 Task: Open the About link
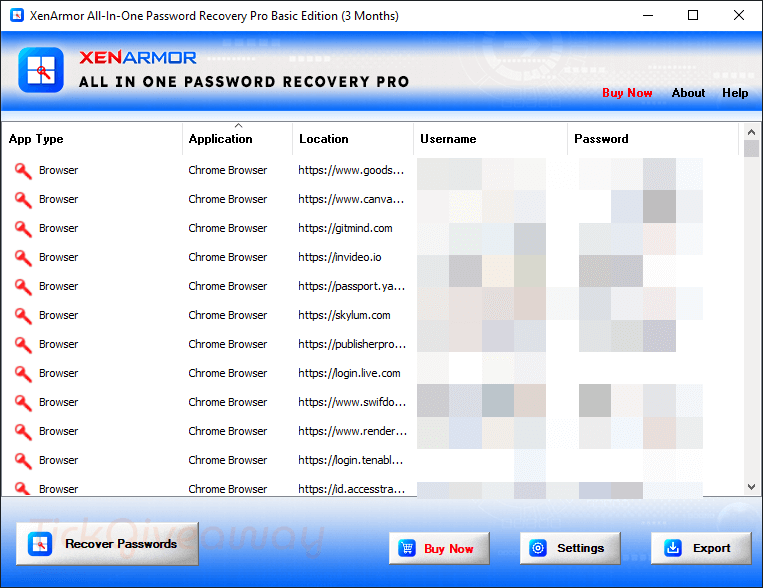pos(688,93)
